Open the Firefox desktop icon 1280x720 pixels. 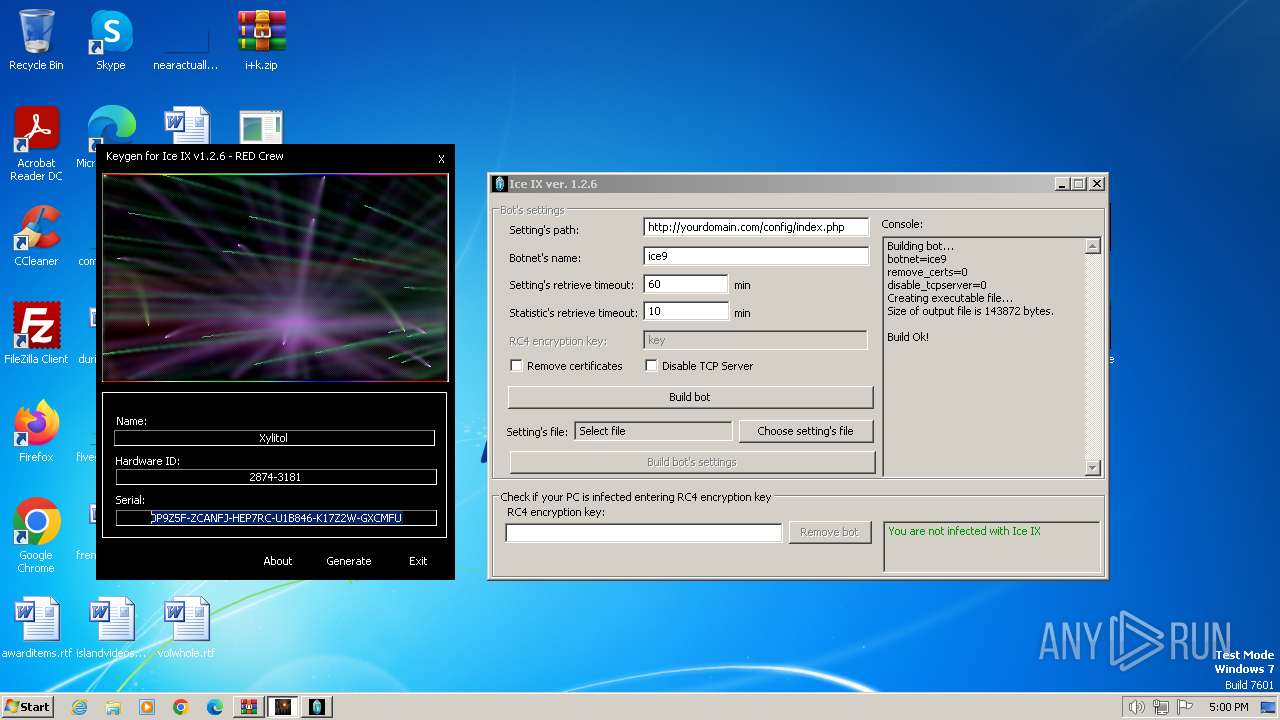click(36, 431)
